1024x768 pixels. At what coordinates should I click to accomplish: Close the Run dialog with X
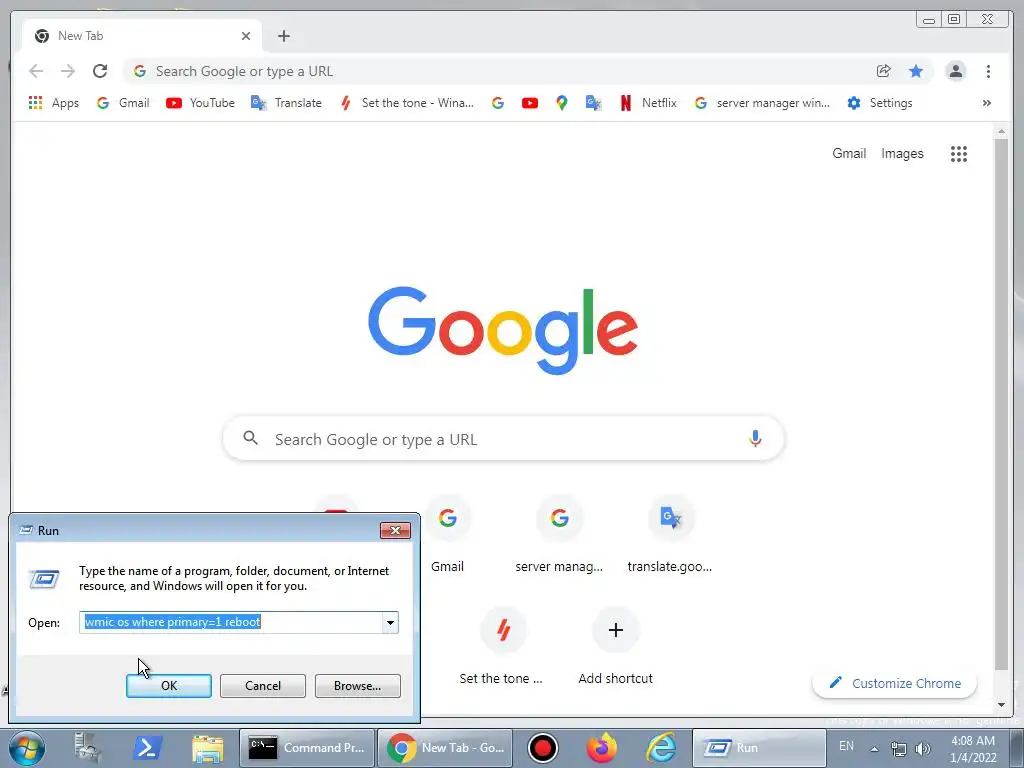(x=395, y=530)
